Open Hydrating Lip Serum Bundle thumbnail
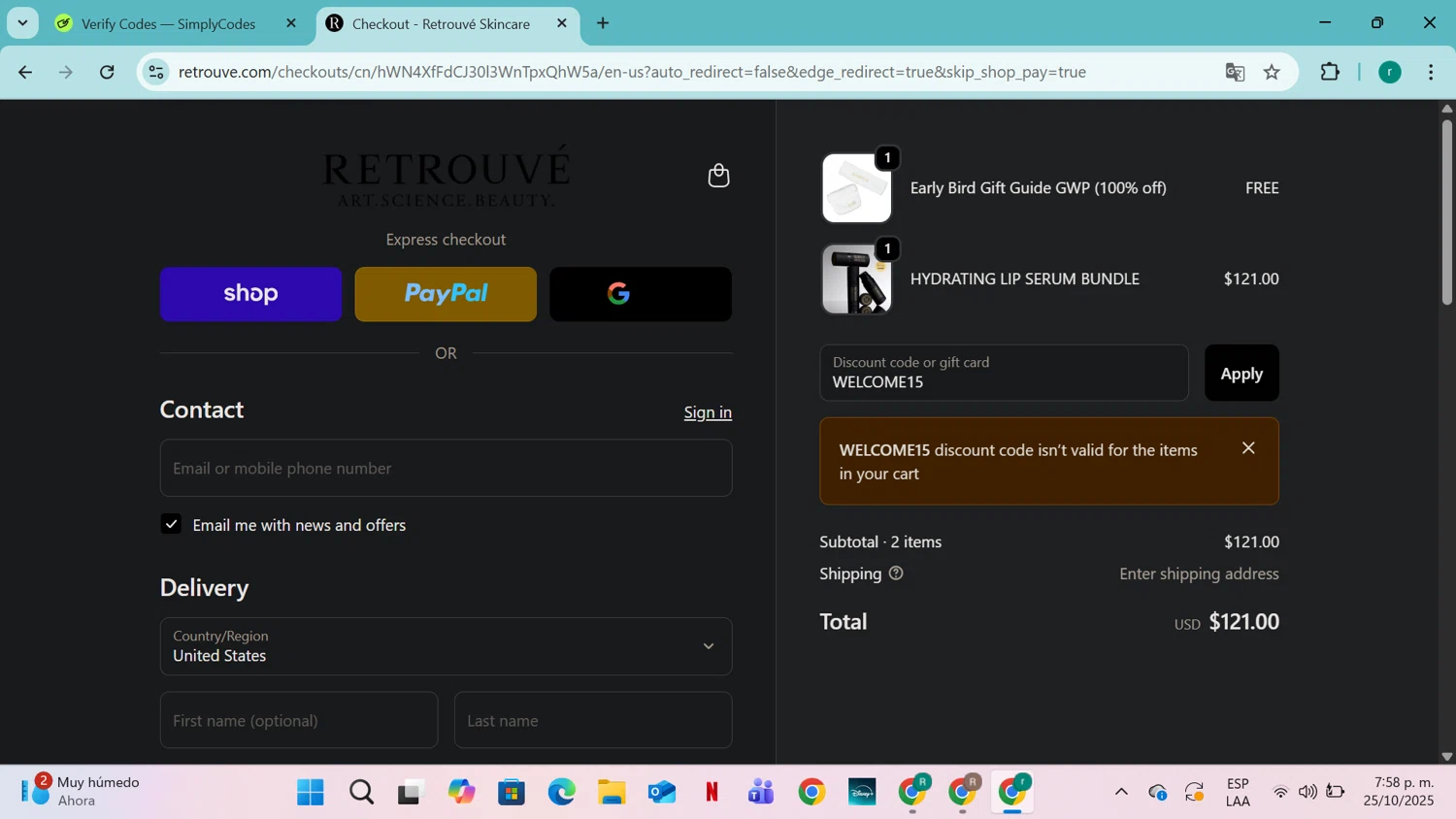 point(856,279)
